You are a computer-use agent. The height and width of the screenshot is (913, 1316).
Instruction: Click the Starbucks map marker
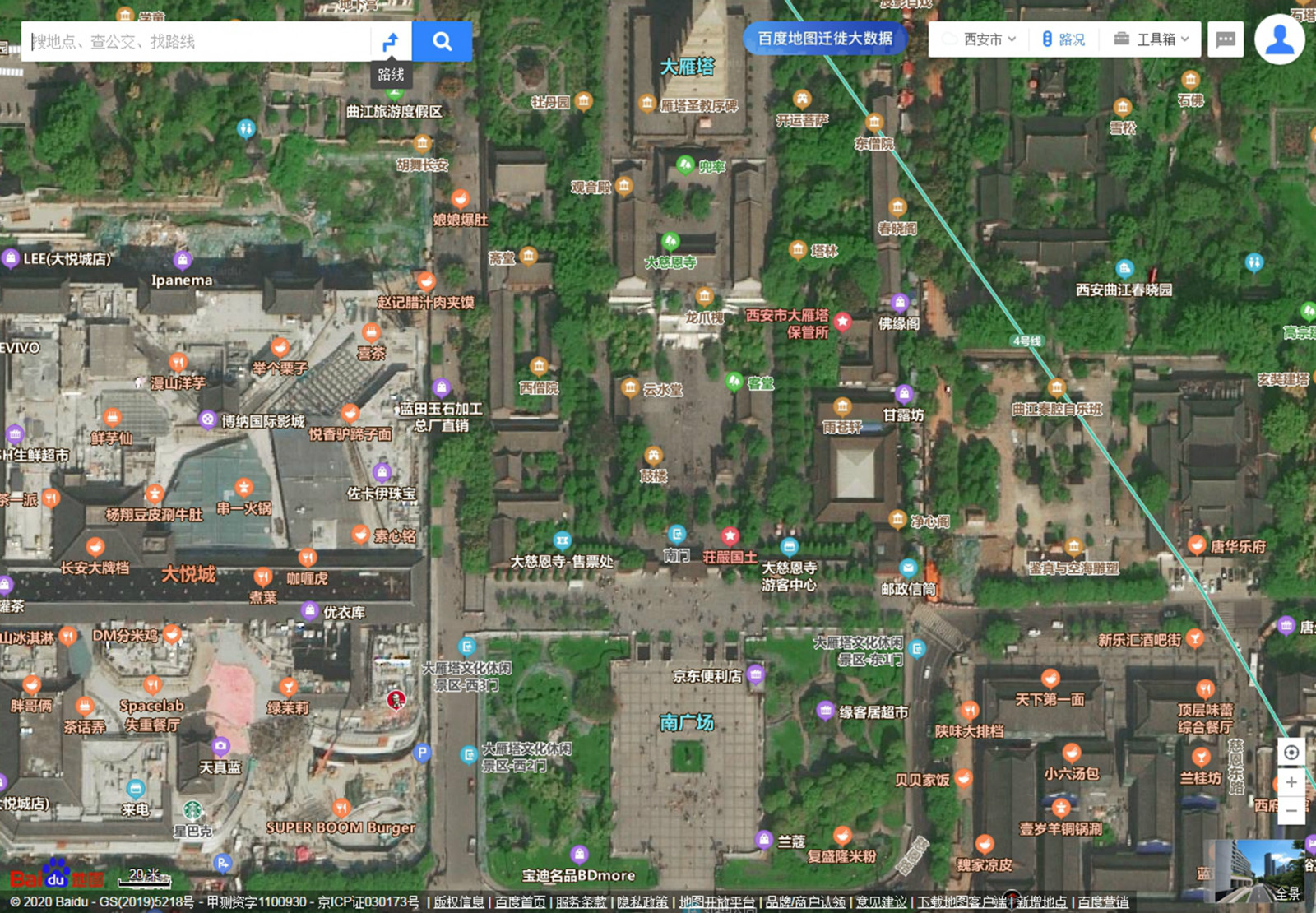[x=192, y=811]
